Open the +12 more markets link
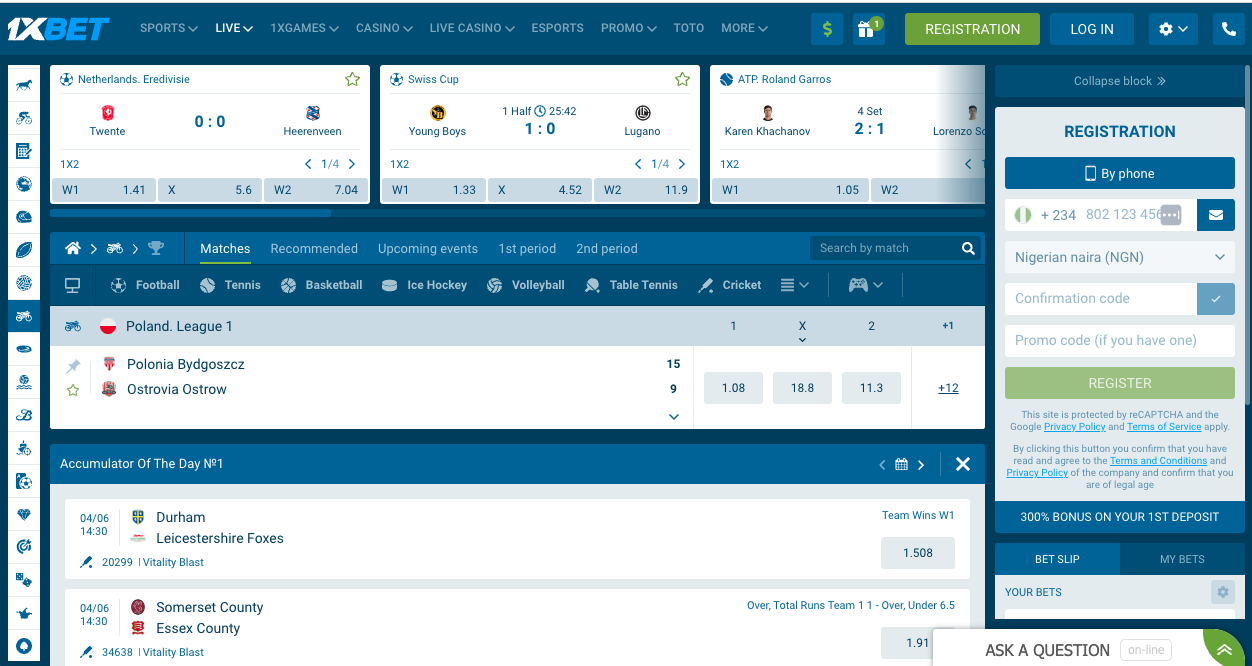 948,388
